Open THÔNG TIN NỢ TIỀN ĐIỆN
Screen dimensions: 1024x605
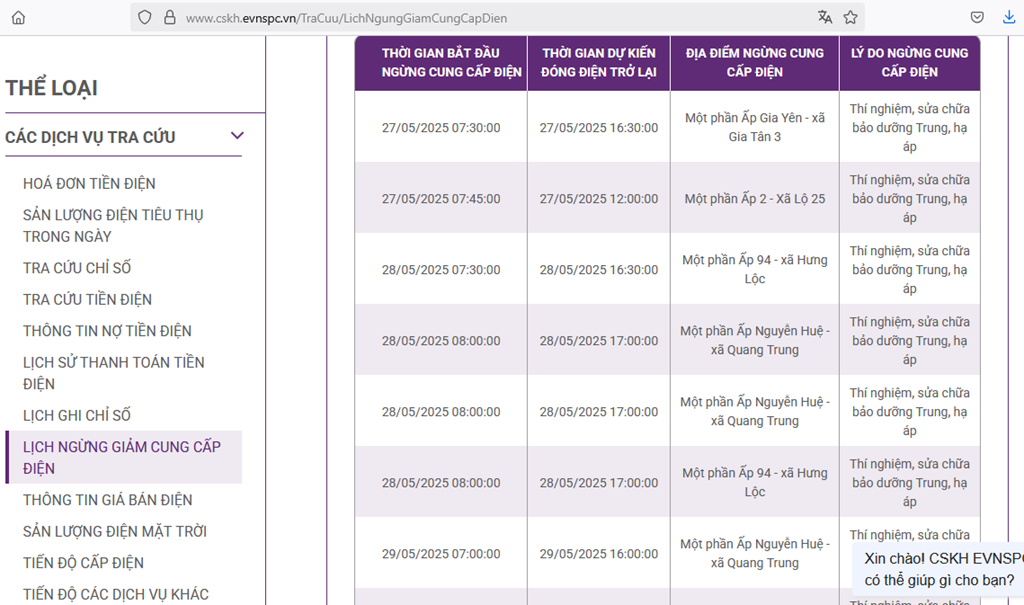(x=107, y=331)
